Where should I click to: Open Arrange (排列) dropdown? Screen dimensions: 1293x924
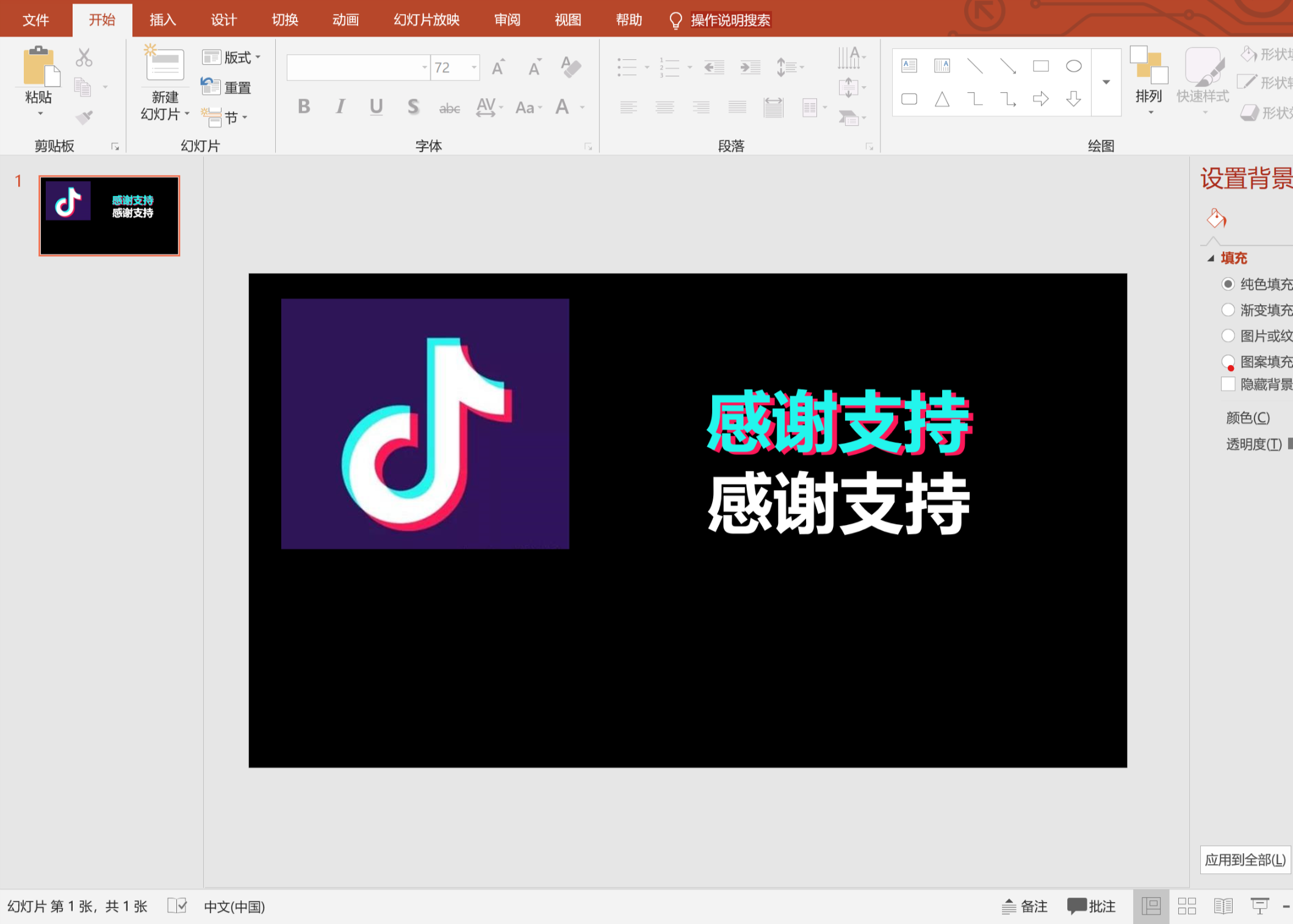(1148, 81)
